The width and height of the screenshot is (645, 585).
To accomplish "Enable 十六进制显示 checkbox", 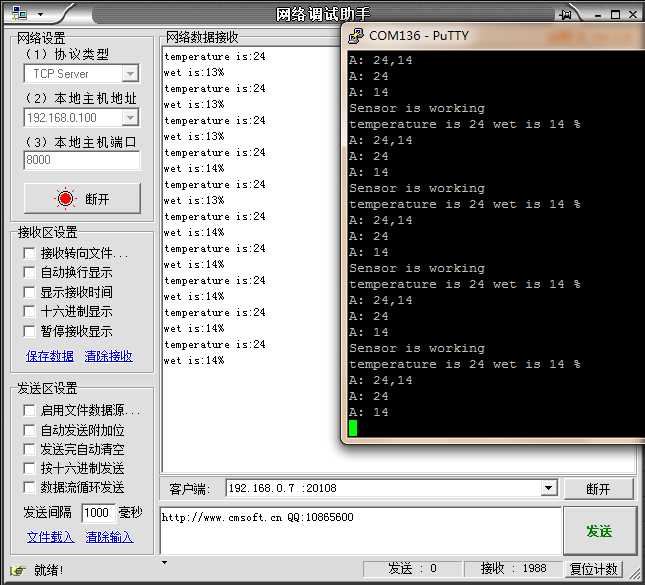I will (29, 311).
